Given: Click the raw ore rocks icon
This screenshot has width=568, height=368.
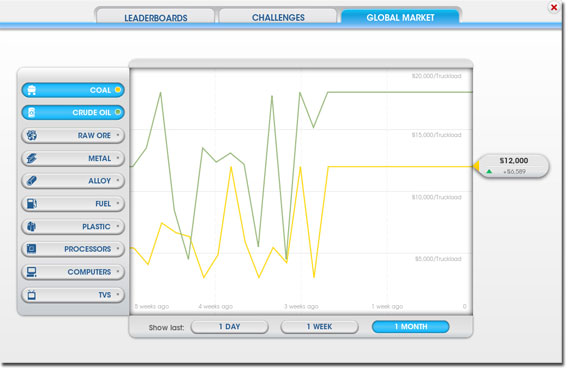Looking at the screenshot, I should (x=32, y=135).
